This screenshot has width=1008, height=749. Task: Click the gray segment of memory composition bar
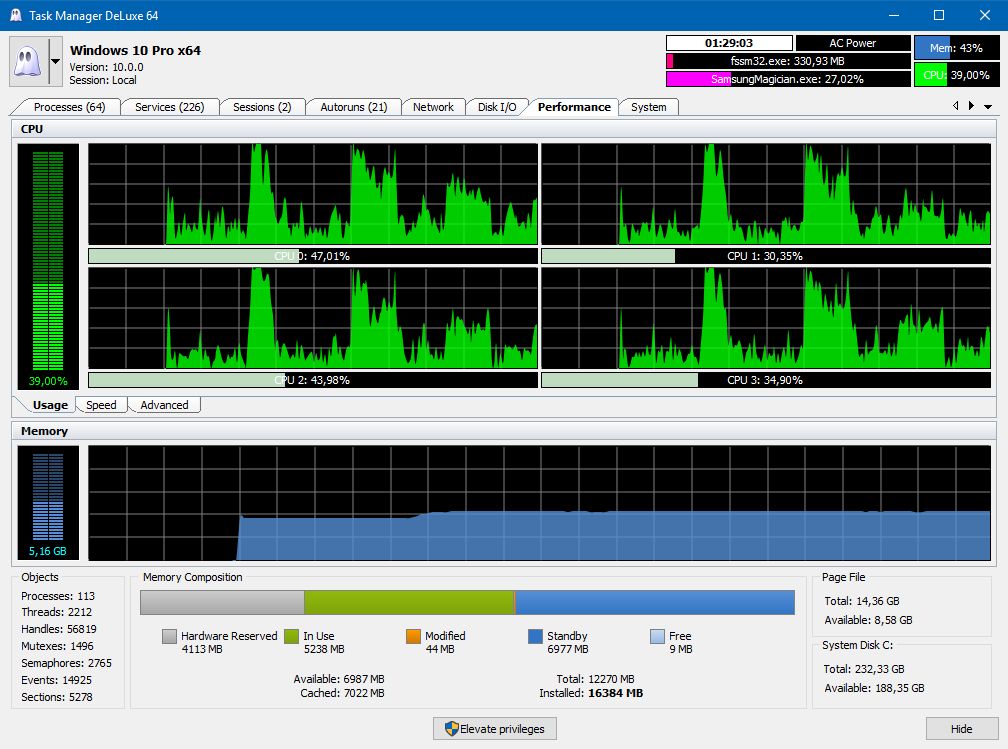(222, 602)
